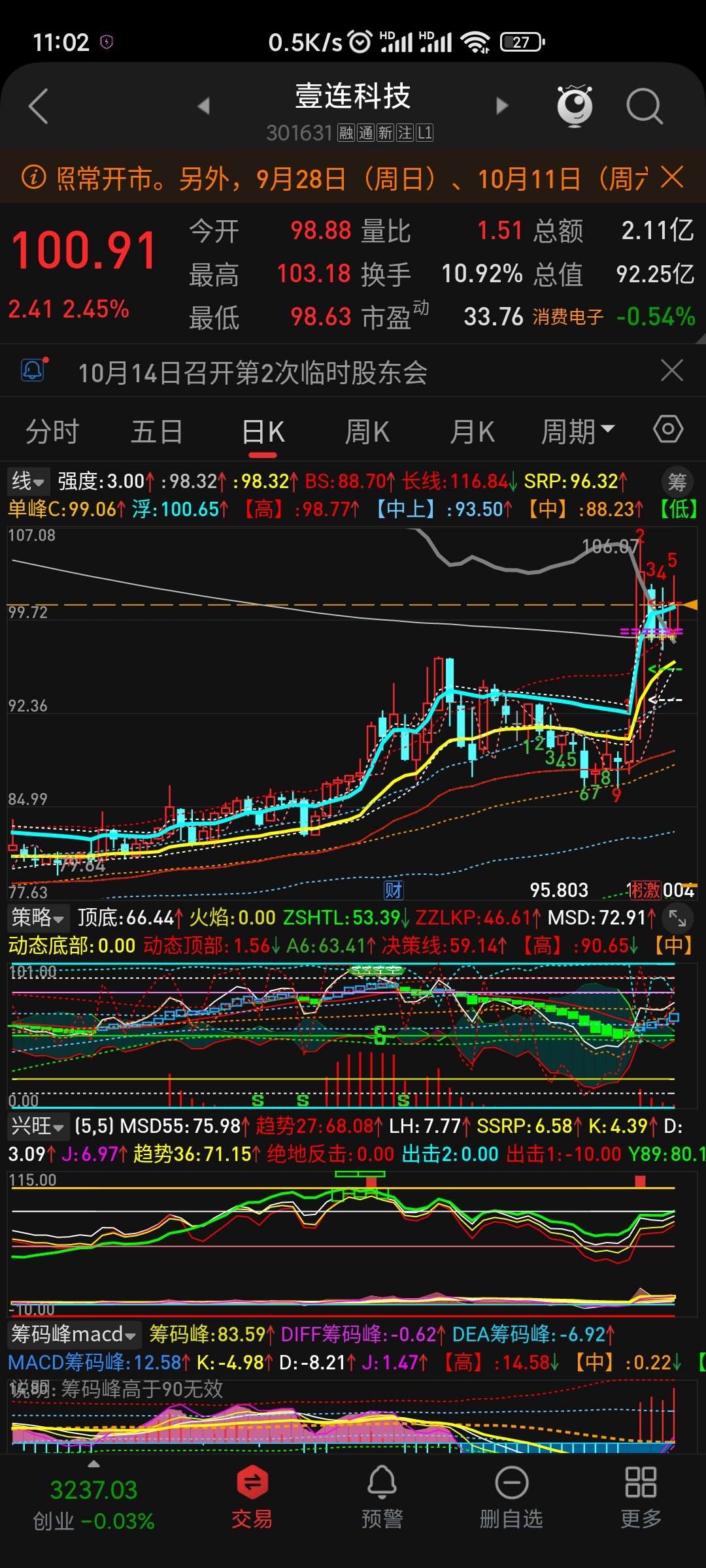Tap the orange notice banner text

tap(352, 178)
